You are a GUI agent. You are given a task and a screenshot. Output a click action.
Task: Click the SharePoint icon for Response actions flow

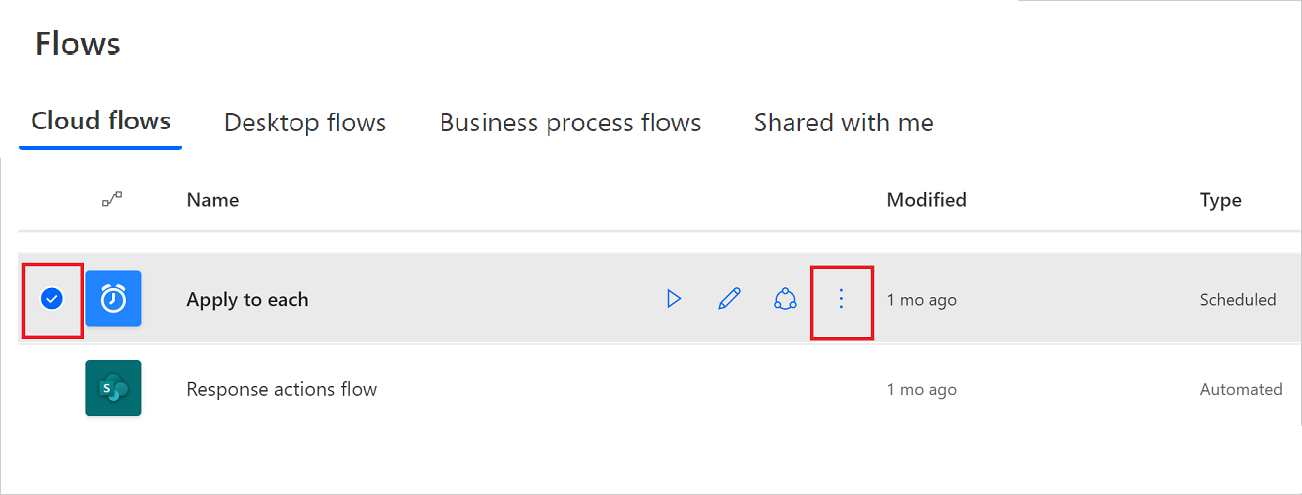coord(113,388)
